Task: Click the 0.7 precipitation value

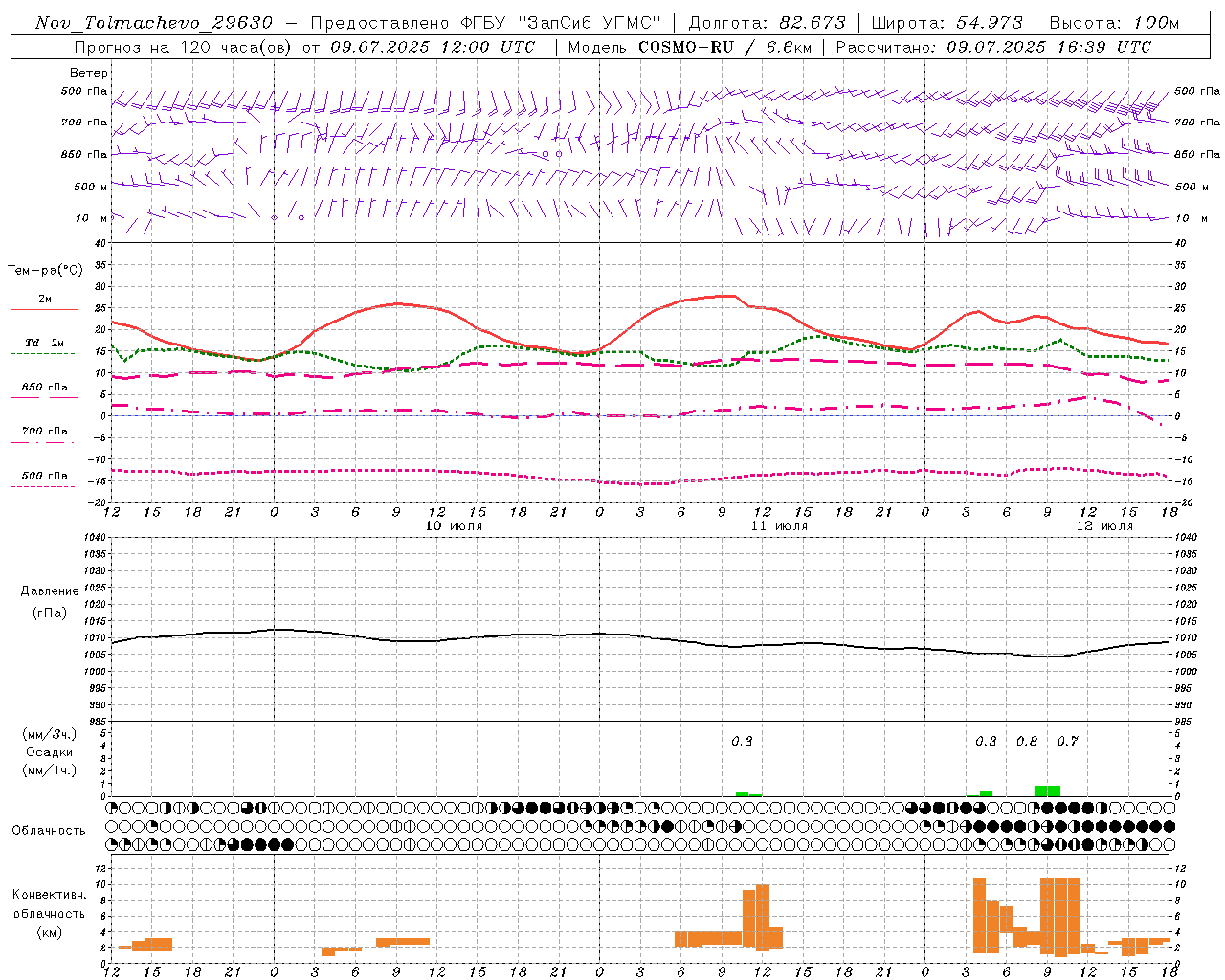Action: tap(1067, 742)
